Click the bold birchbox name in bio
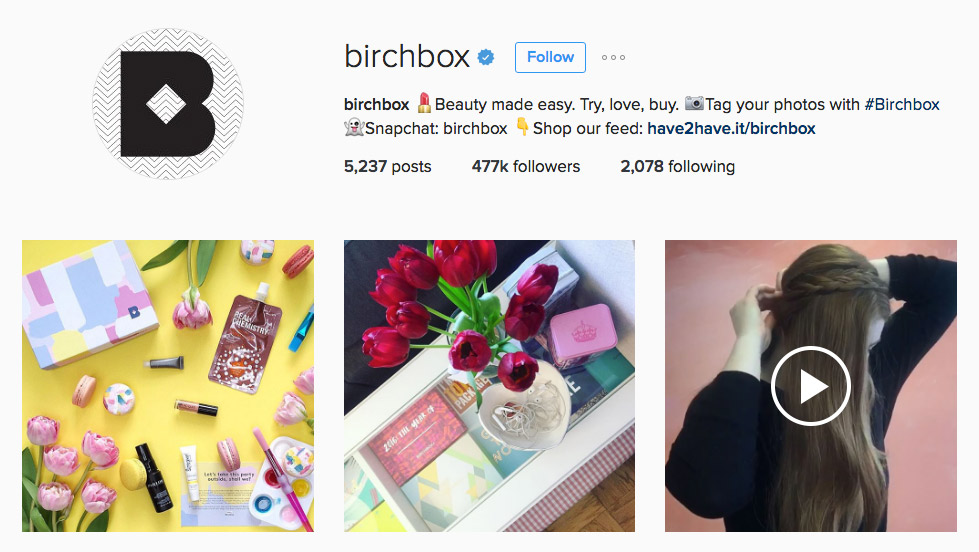This screenshot has height=552, width=979. click(x=376, y=104)
